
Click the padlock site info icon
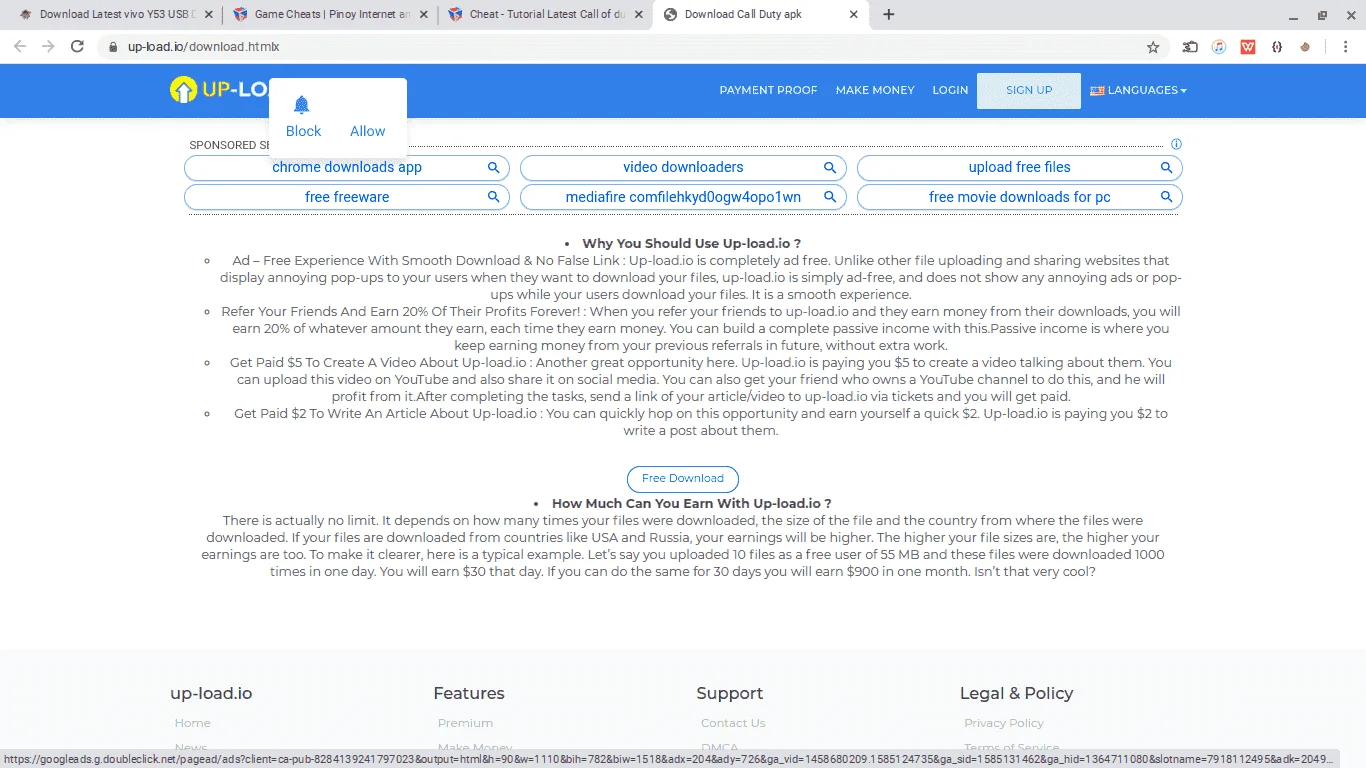tap(113, 46)
